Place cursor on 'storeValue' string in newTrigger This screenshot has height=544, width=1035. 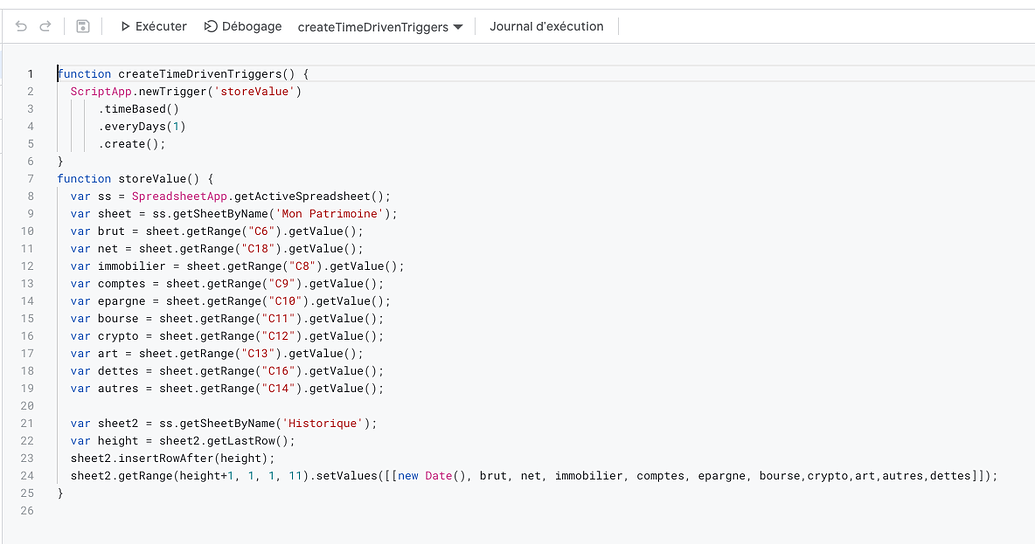[x=255, y=91]
